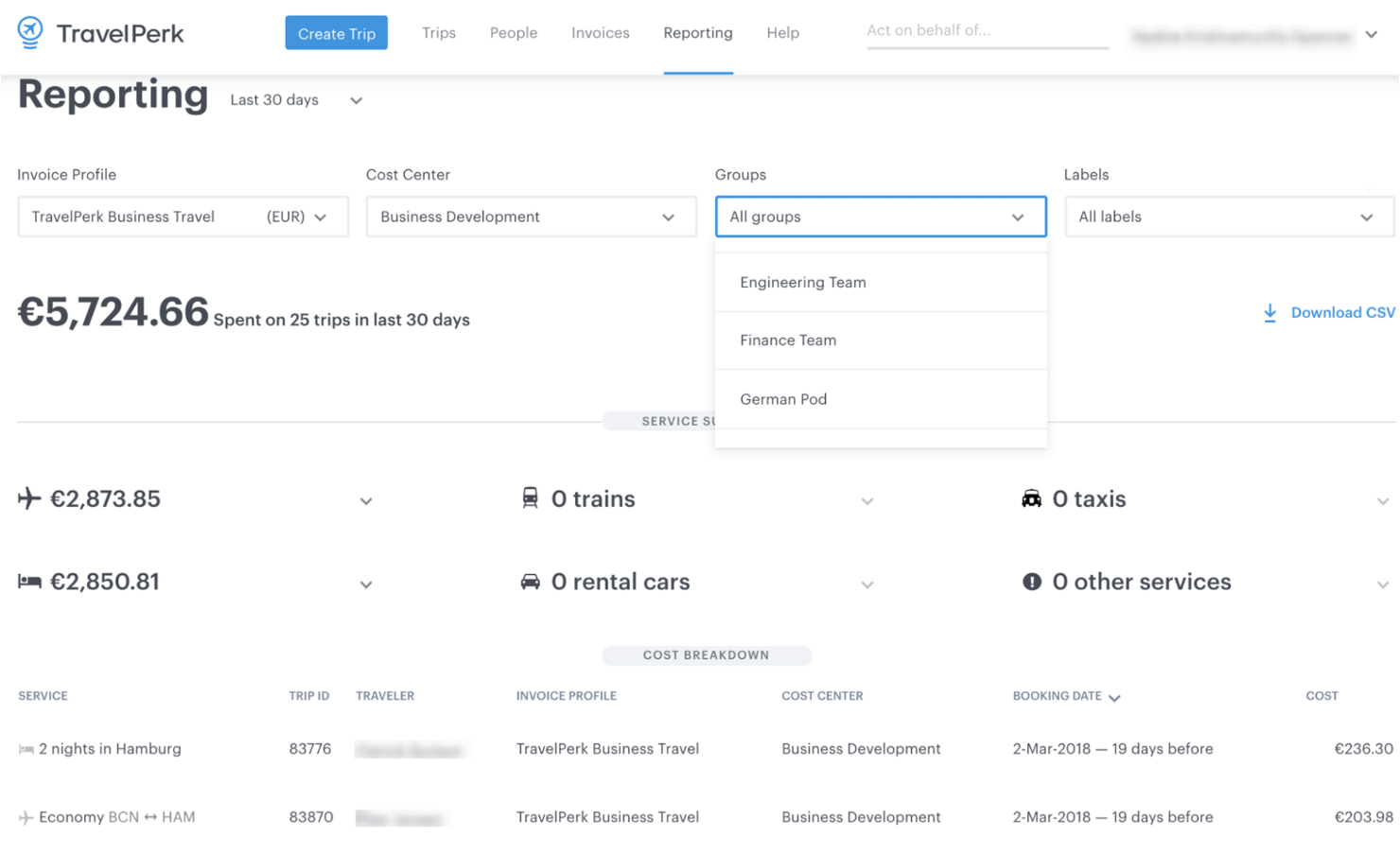Click the bed icon in Hamburg nights row
This screenshot has width=1400, height=855.
click(26, 749)
